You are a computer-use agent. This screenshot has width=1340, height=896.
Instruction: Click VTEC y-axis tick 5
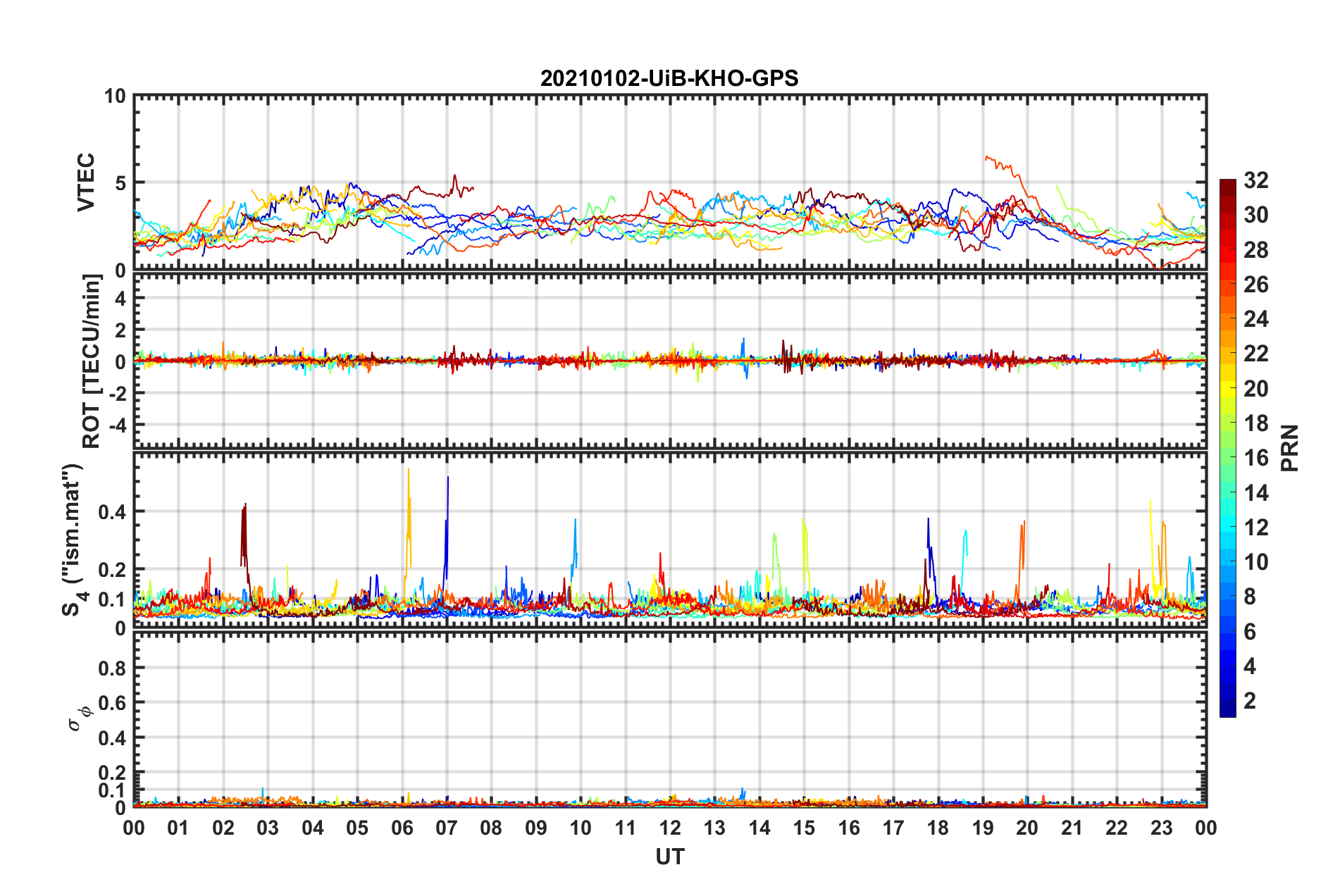point(120,183)
